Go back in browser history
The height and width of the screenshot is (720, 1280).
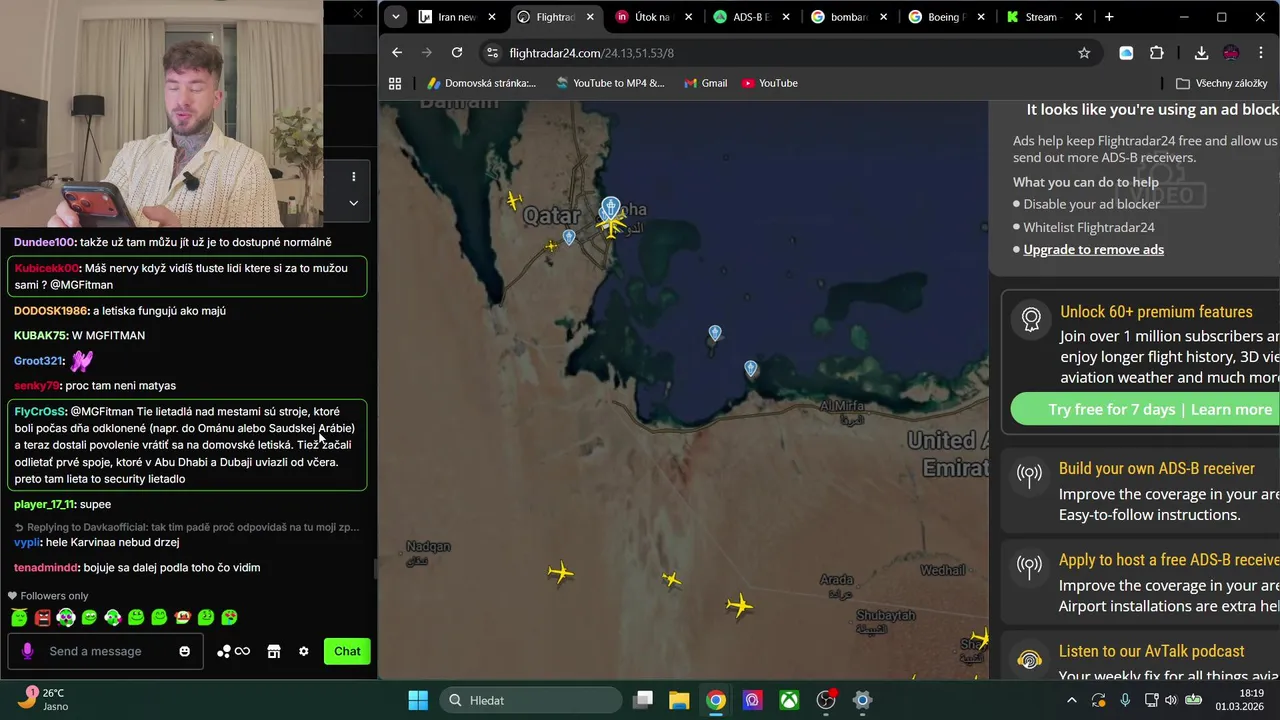point(397,53)
